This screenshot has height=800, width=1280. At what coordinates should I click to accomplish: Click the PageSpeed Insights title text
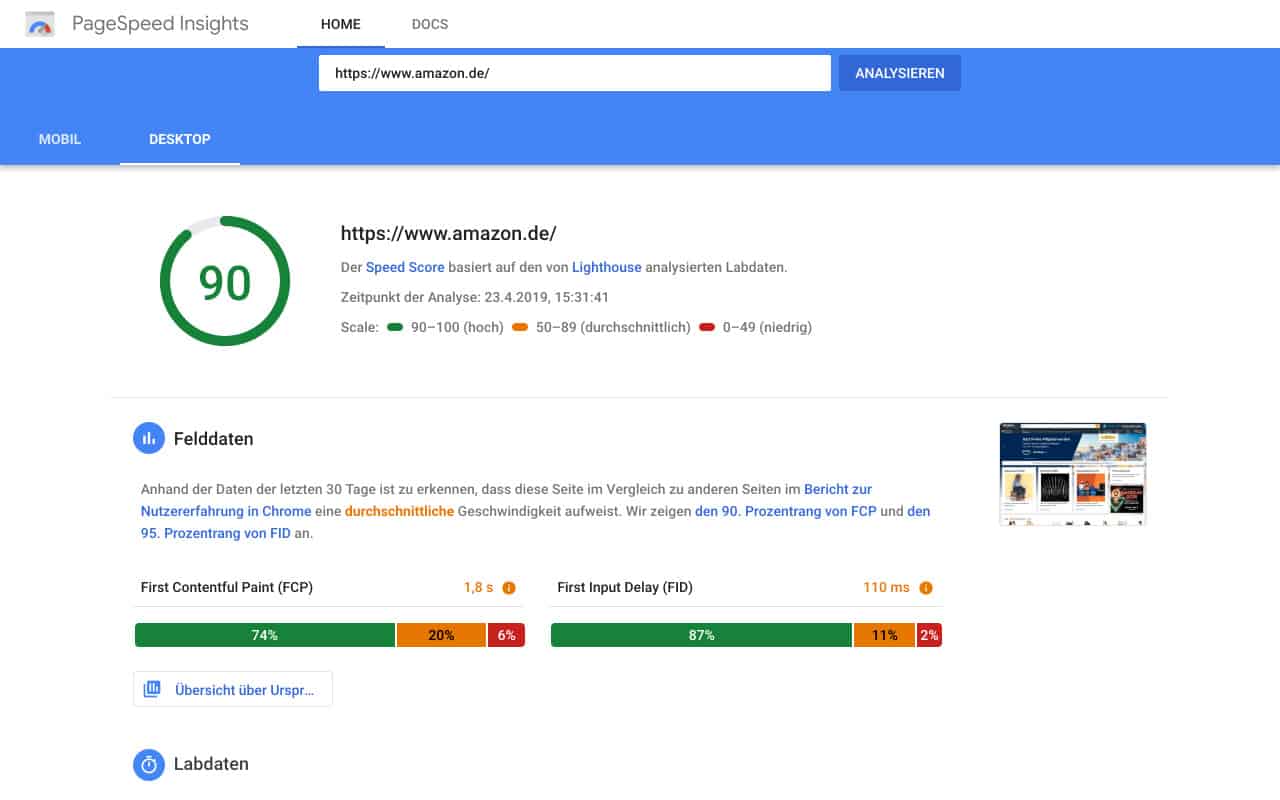click(160, 24)
